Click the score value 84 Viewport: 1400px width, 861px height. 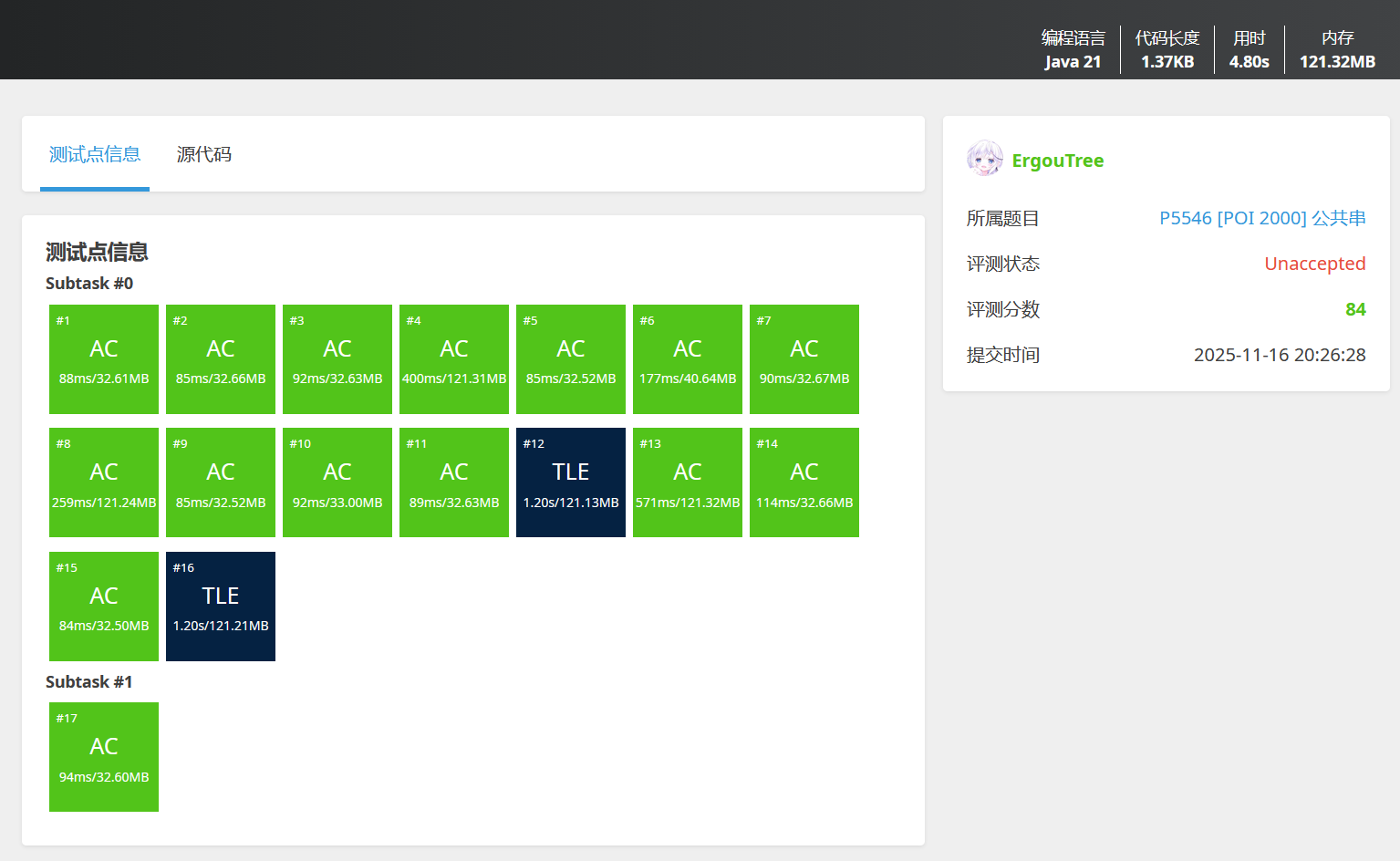point(1355,309)
